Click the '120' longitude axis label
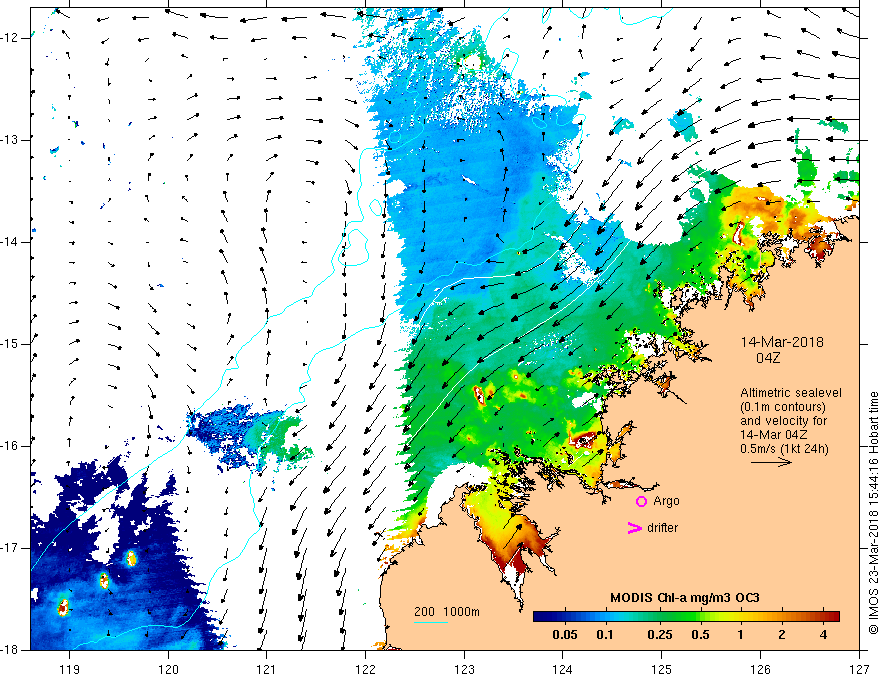 [x=168, y=669]
